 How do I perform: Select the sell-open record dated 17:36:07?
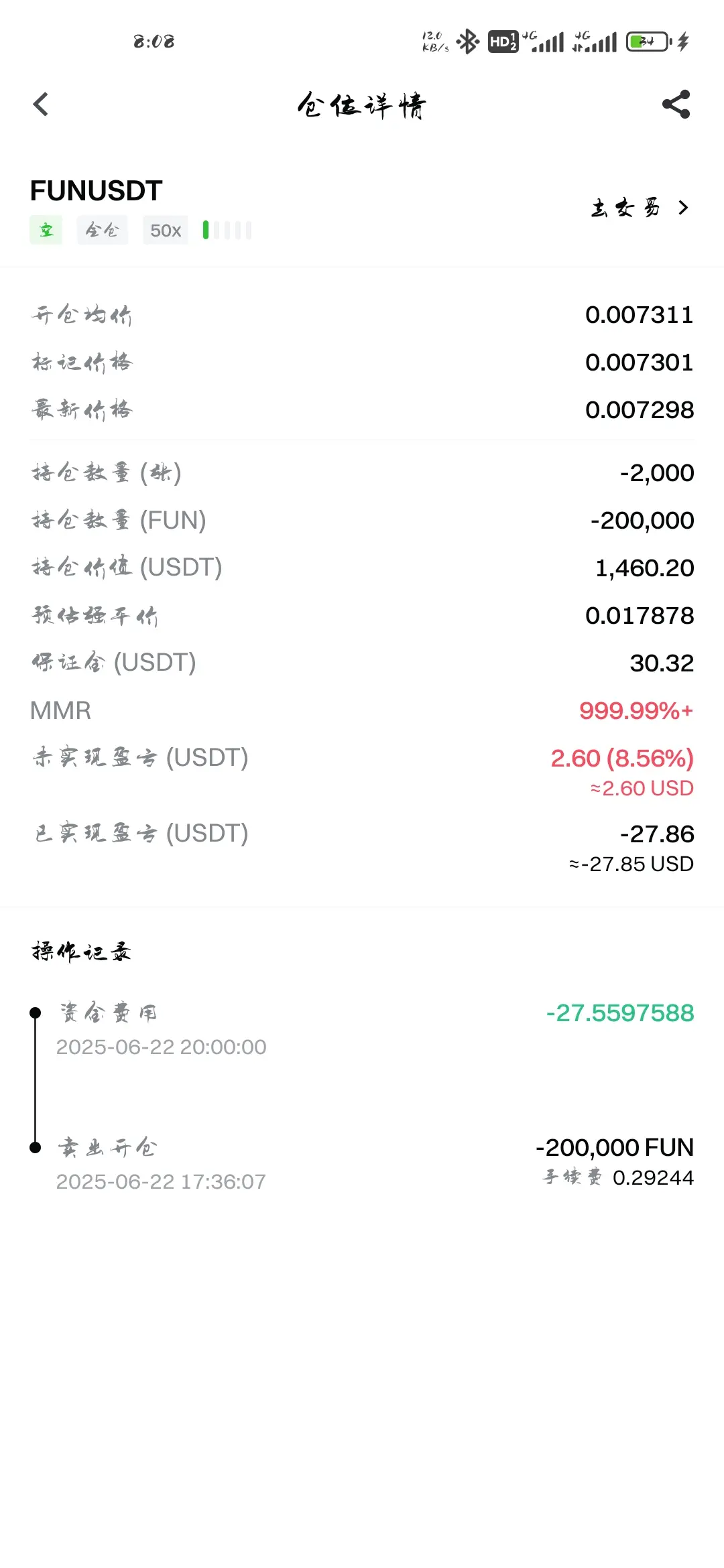coord(362,1163)
